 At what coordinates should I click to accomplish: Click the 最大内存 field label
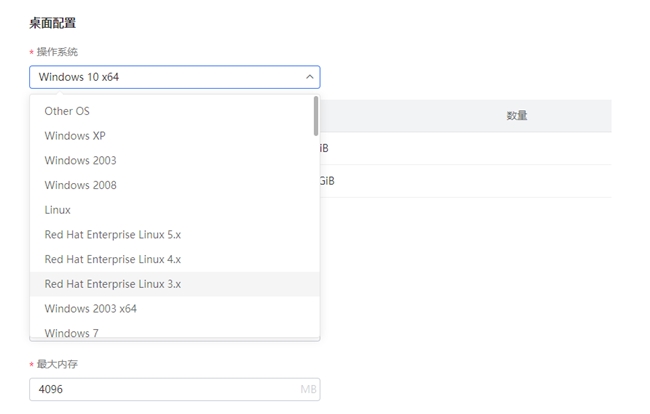pos(57,364)
